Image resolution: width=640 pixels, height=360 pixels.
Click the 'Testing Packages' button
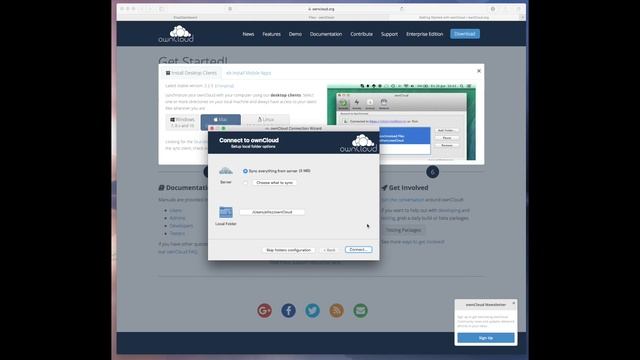(x=403, y=230)
